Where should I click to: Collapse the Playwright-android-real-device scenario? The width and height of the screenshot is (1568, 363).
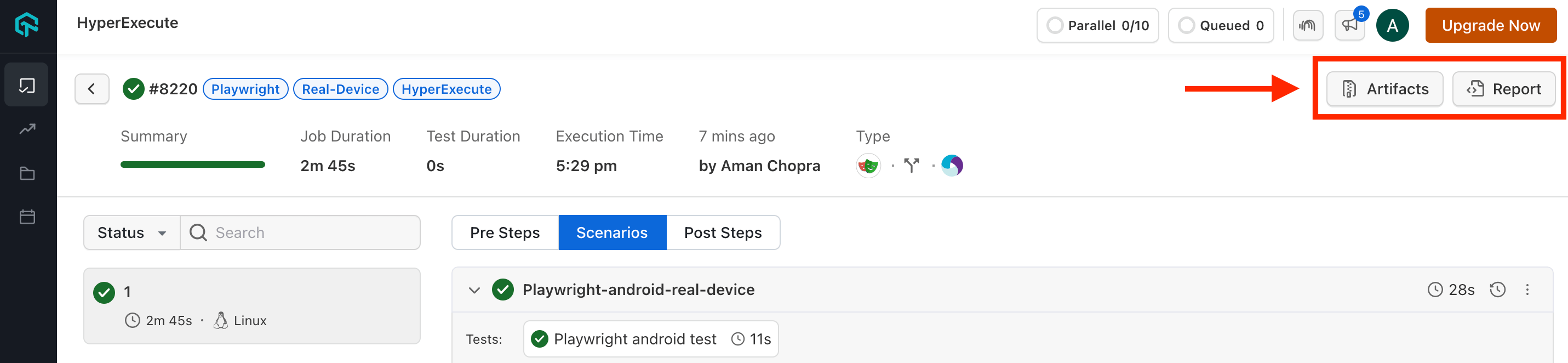click(474, 290)
